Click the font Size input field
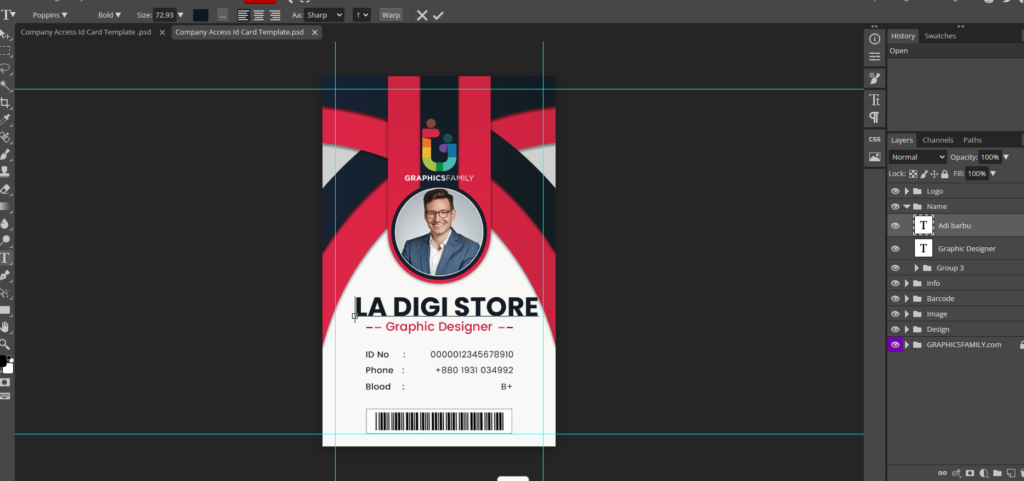The width and height of the screenshot is (1024, 481). 165,15
